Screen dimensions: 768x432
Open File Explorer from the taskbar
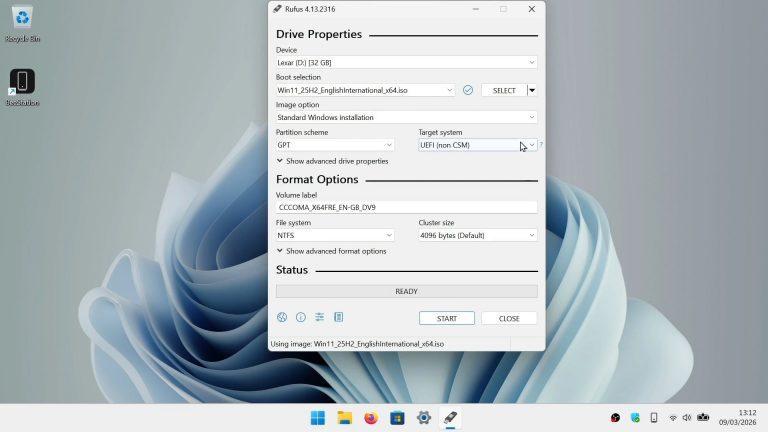pyautogui.click(x=344, y=418)
